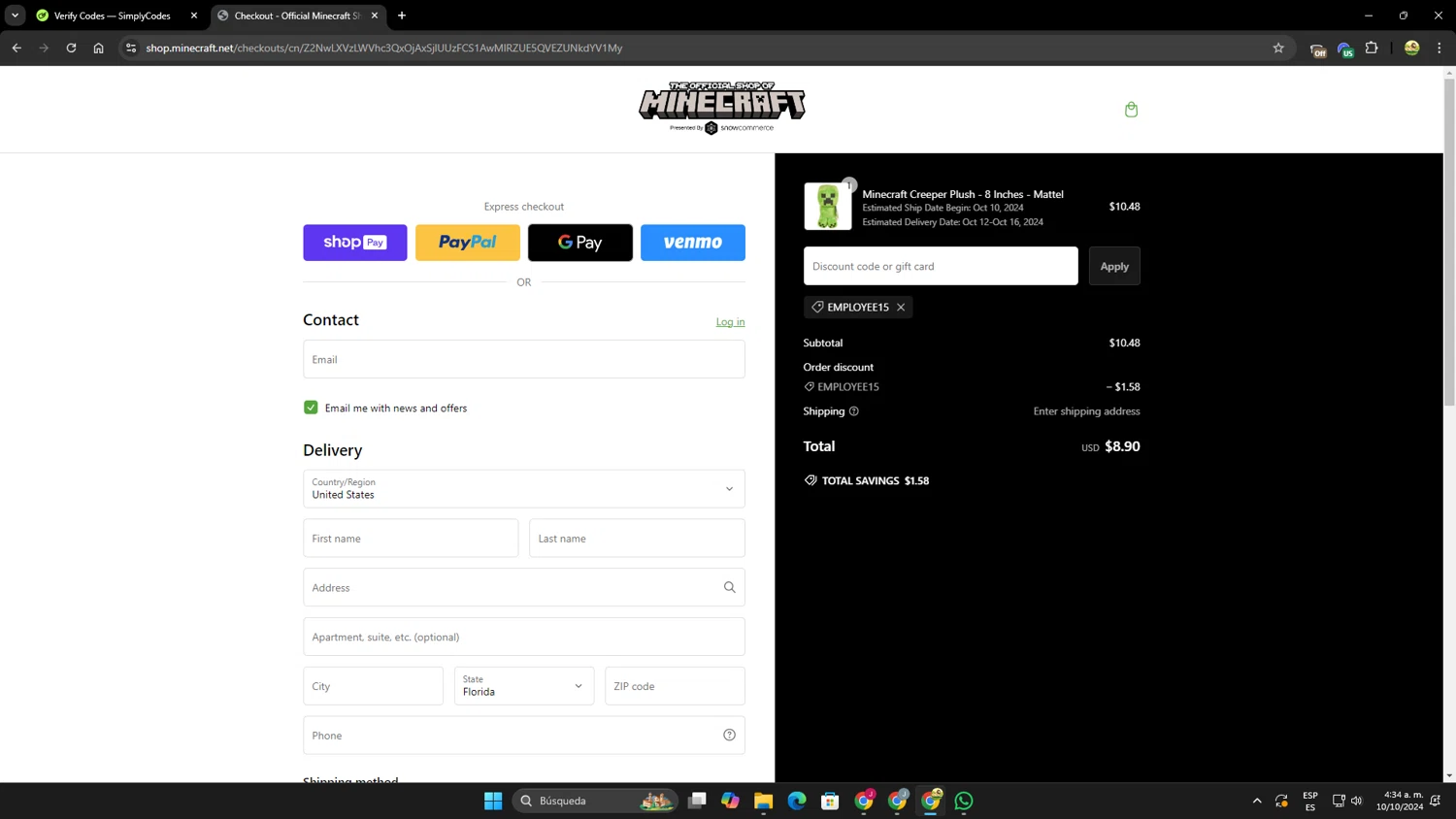Select the Checkout Official Minecraft Shop tab
The width and height of the screenshot is (1456, 819).
click(x=298, y=16)
